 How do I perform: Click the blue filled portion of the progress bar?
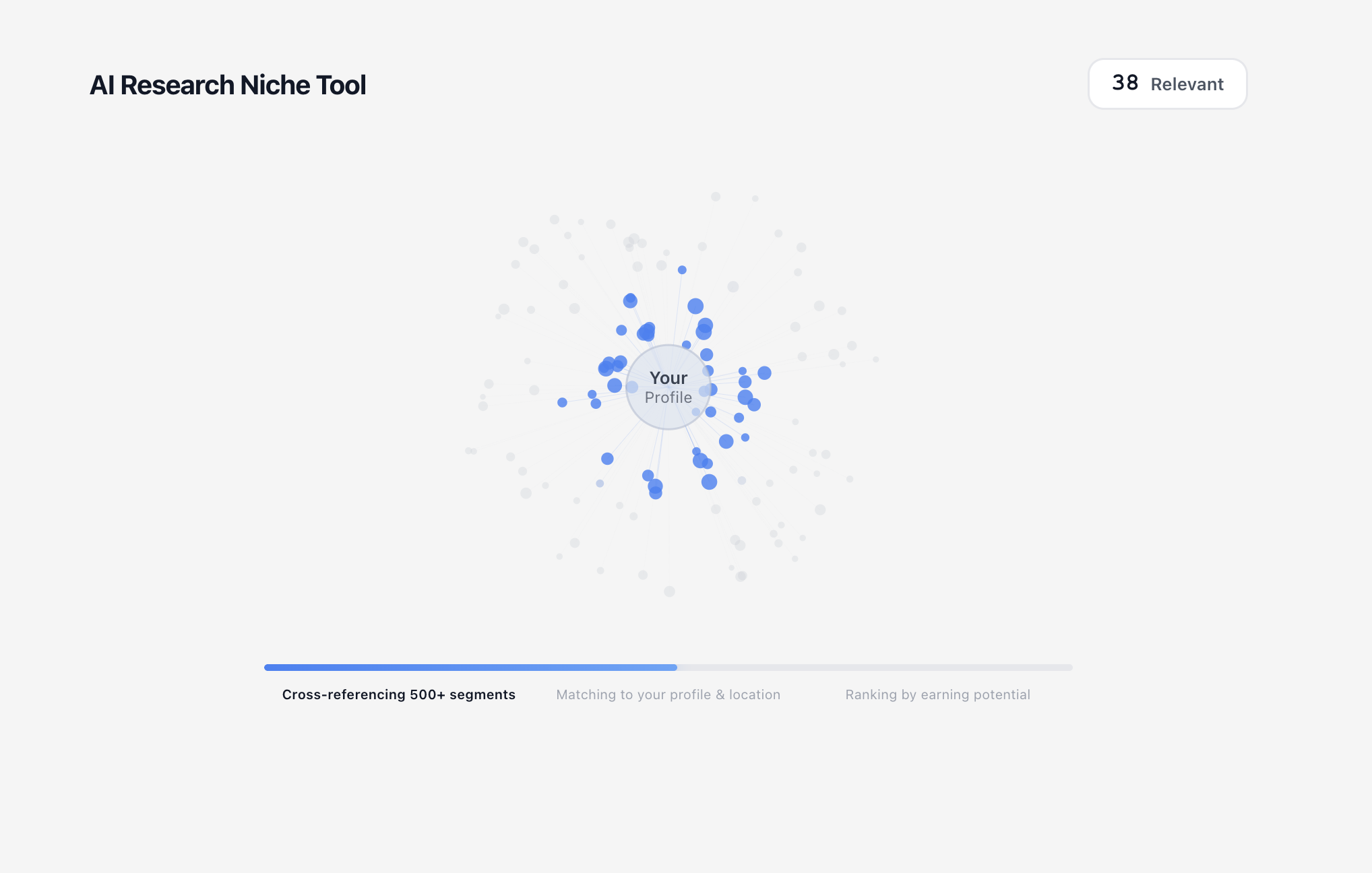click(472, 668)
